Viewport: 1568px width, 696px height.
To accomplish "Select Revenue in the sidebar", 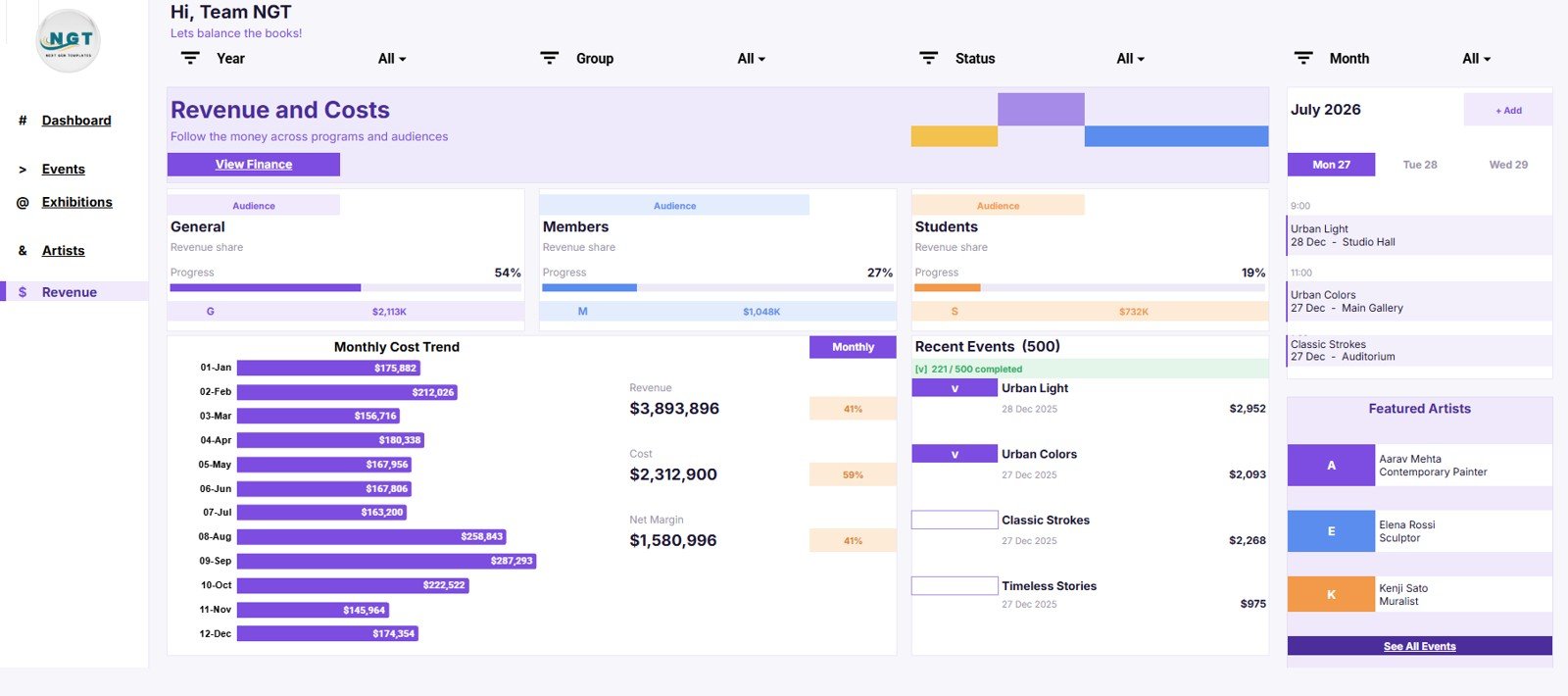I will click(x=70, y=292).
